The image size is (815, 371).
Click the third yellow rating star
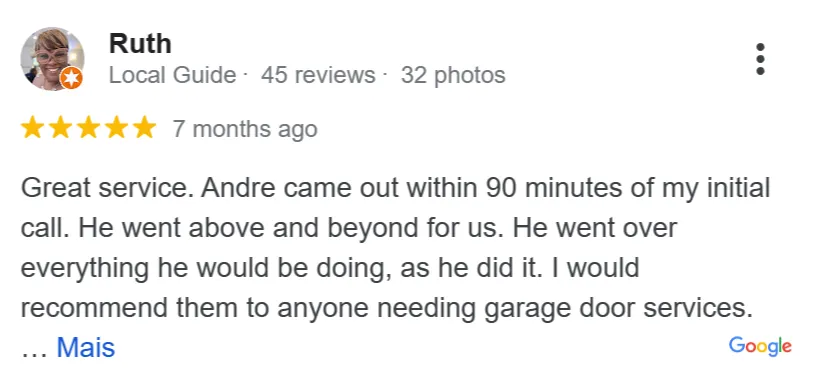point(88,128)
